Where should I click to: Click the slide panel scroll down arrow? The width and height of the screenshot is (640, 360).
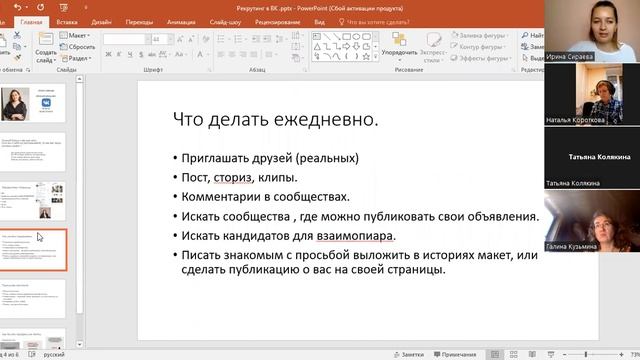[x=80, y=344]
